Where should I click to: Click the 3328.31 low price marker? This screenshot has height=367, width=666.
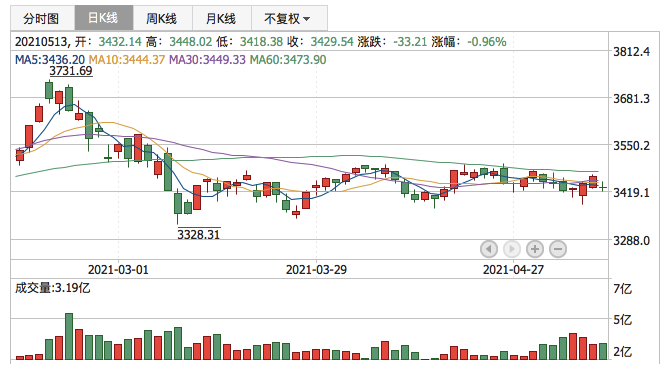(x=198, y=234)
